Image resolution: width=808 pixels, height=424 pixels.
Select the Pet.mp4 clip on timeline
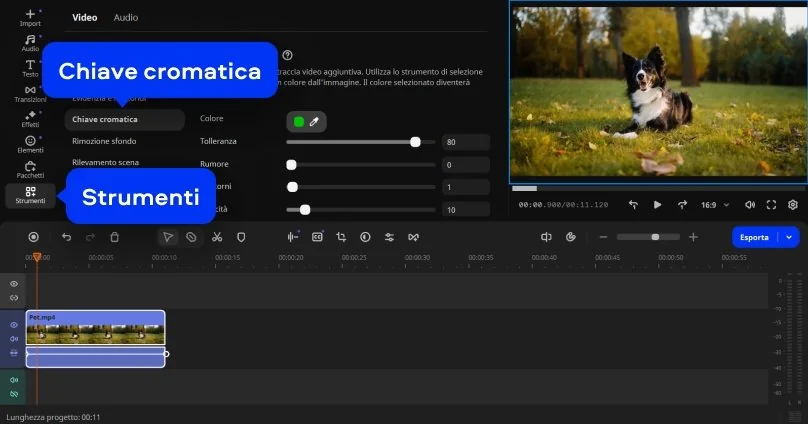[95, 328]
